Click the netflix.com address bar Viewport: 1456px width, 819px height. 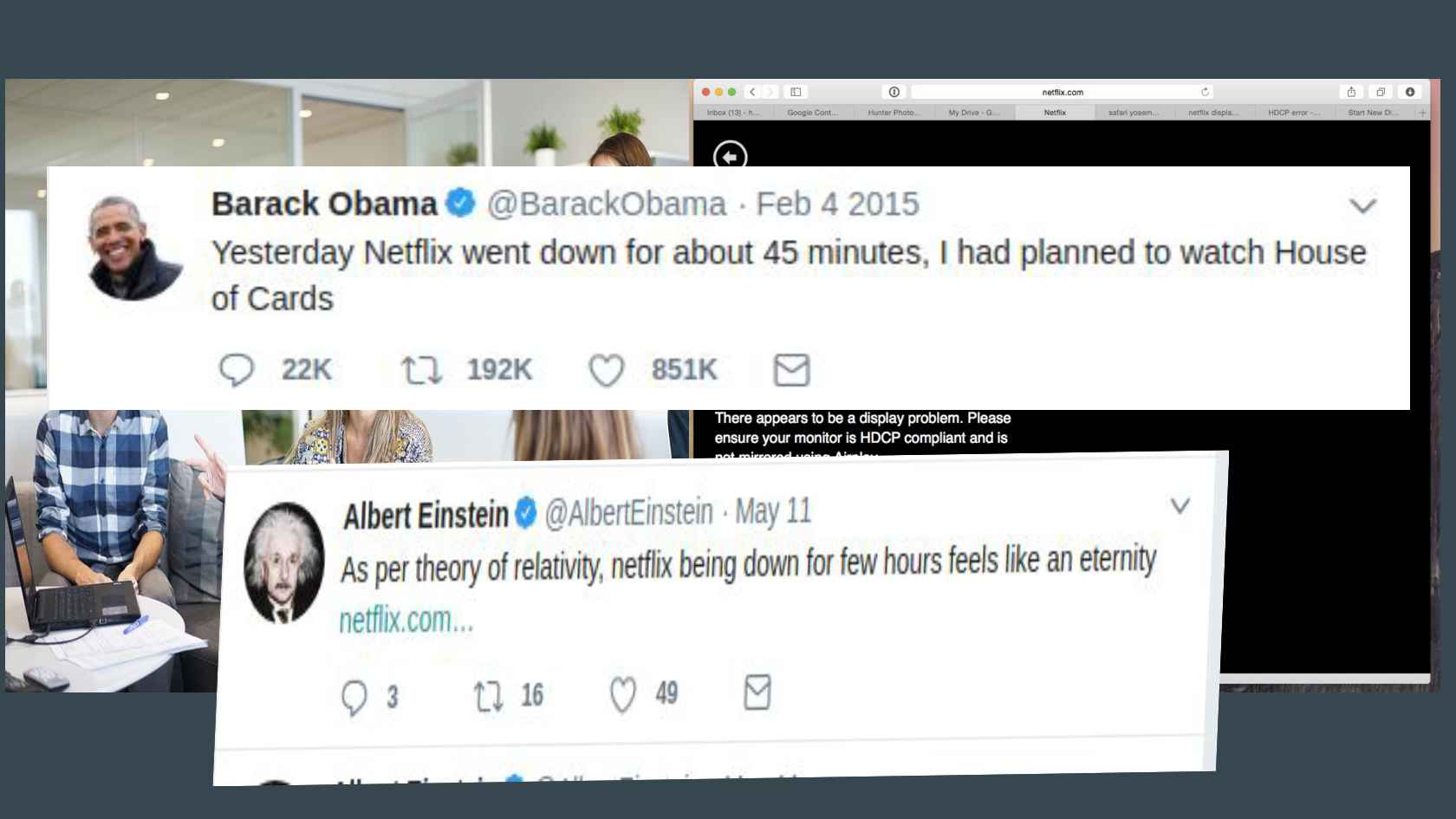coord(1062,92)
